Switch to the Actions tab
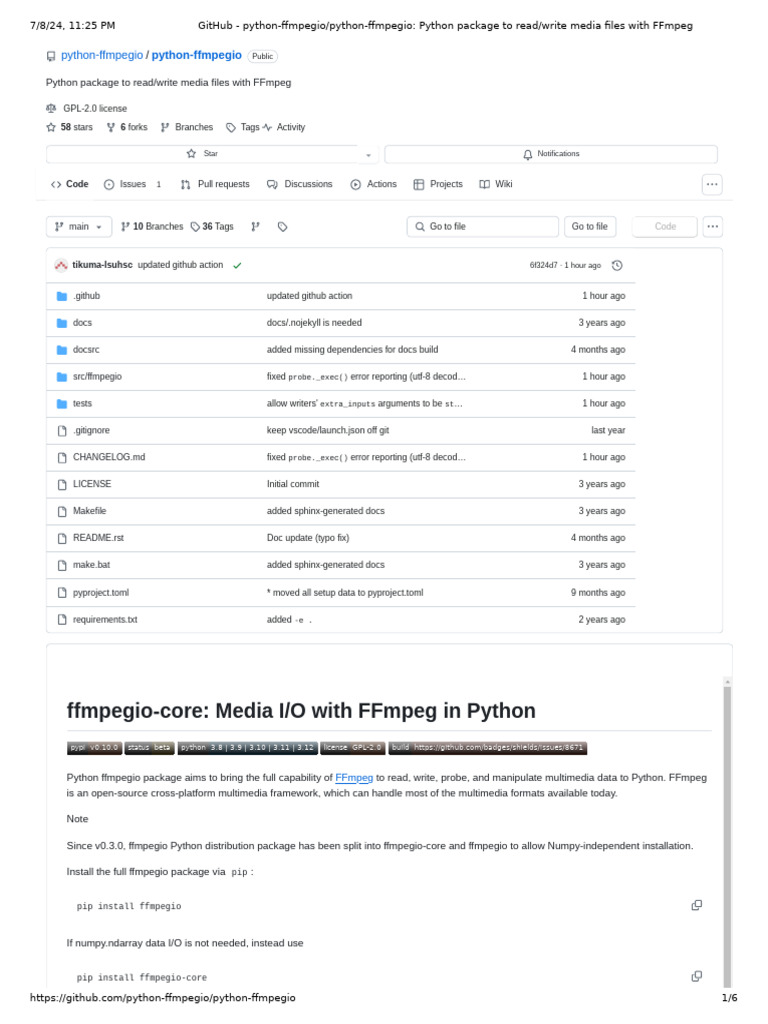Image resolution: width=768 pixels, height=1024 pixels. 373,184
